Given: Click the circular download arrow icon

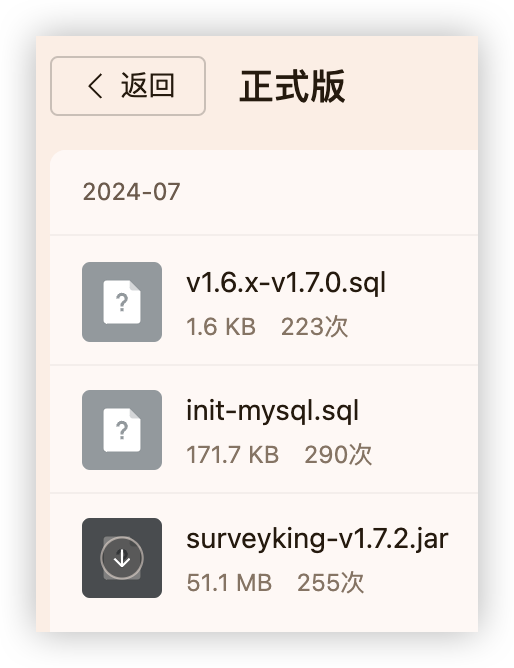Looking at the screenshot, I should 122,558.
